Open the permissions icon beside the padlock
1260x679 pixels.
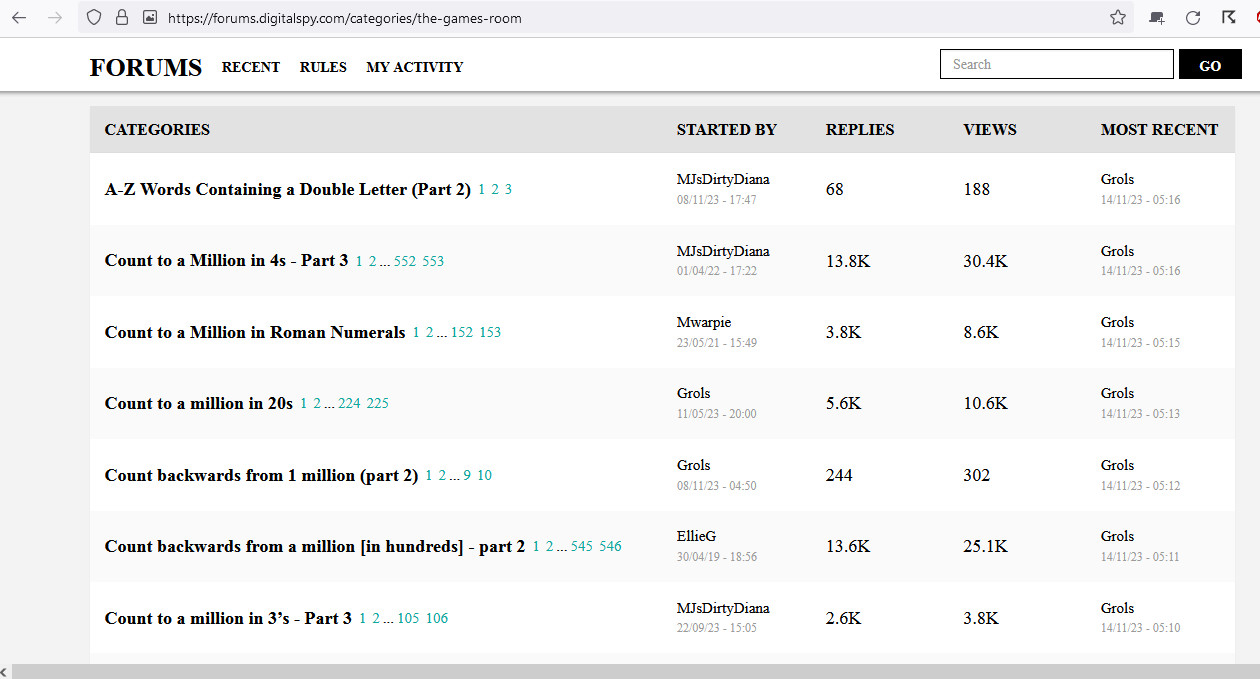click(x=150, y=18)
